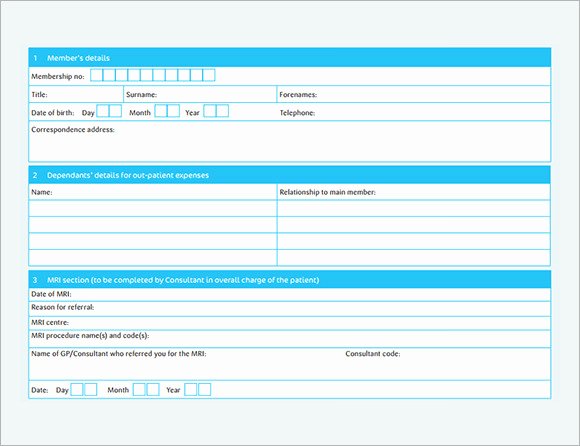Click the first dependant Name row
This screenshot has width=580, height=446.
coord(153,209)
